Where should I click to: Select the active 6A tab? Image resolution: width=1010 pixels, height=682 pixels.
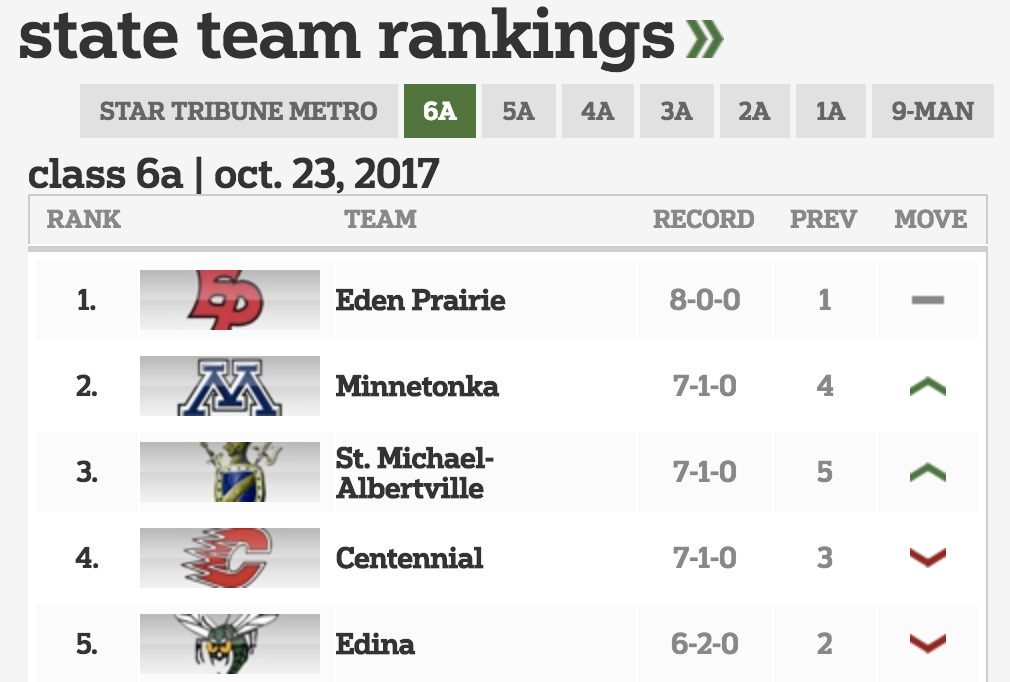(x=439, y=111)
